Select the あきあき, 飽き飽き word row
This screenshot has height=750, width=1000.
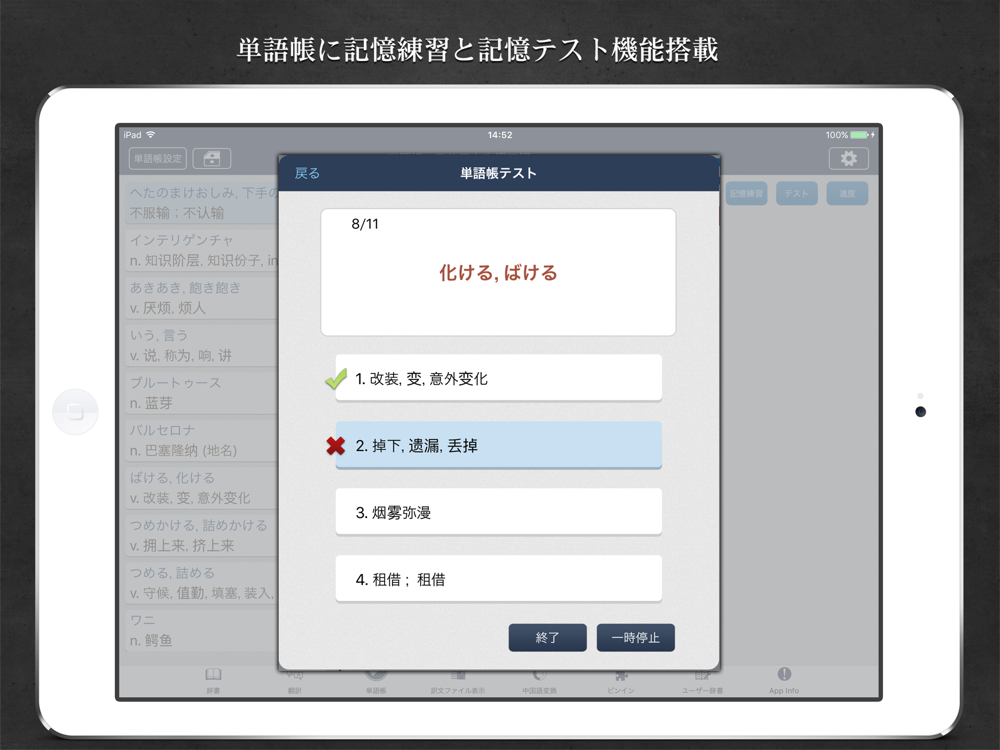202,297
